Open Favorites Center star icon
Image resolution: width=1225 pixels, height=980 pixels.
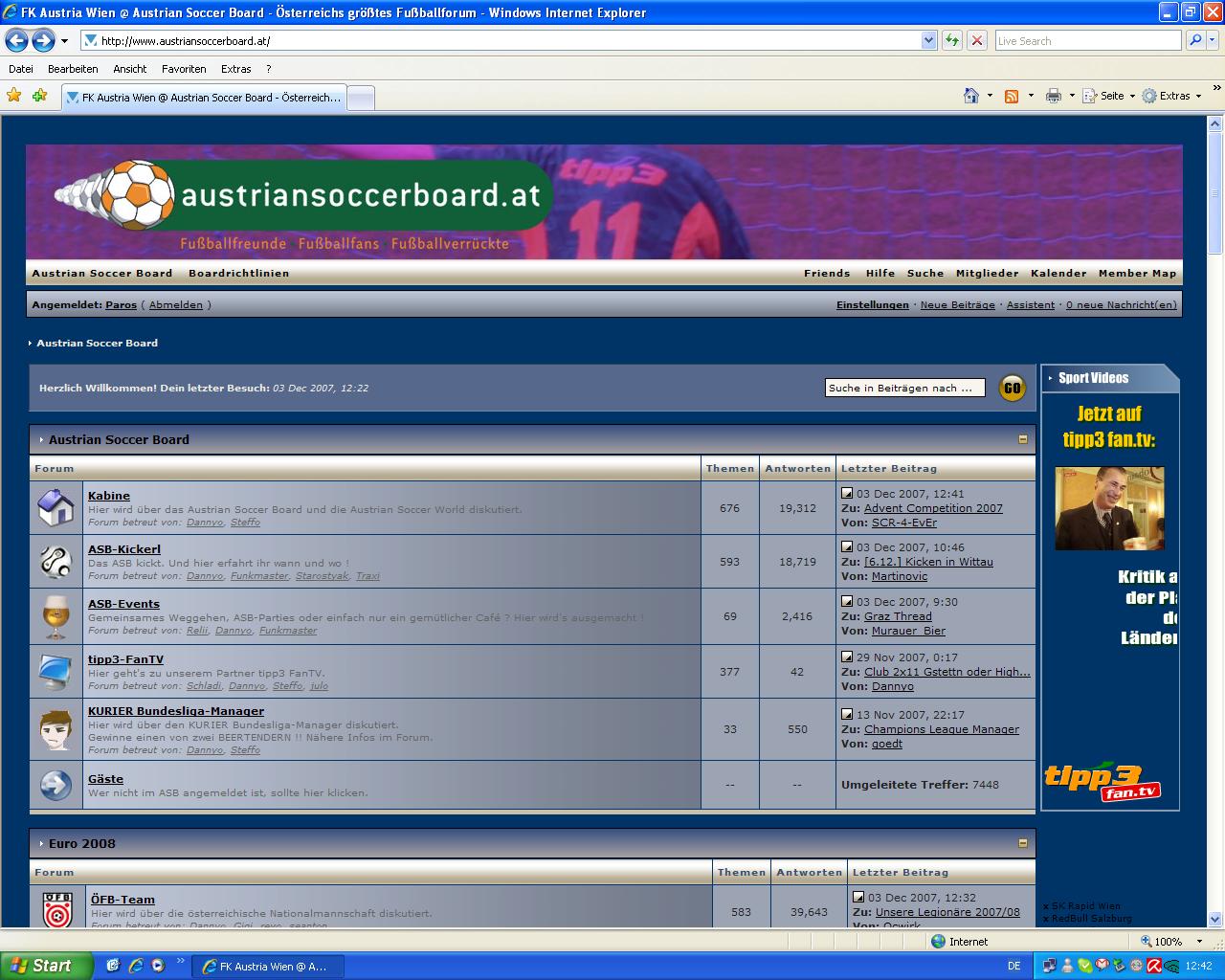[x=14, y=96]
